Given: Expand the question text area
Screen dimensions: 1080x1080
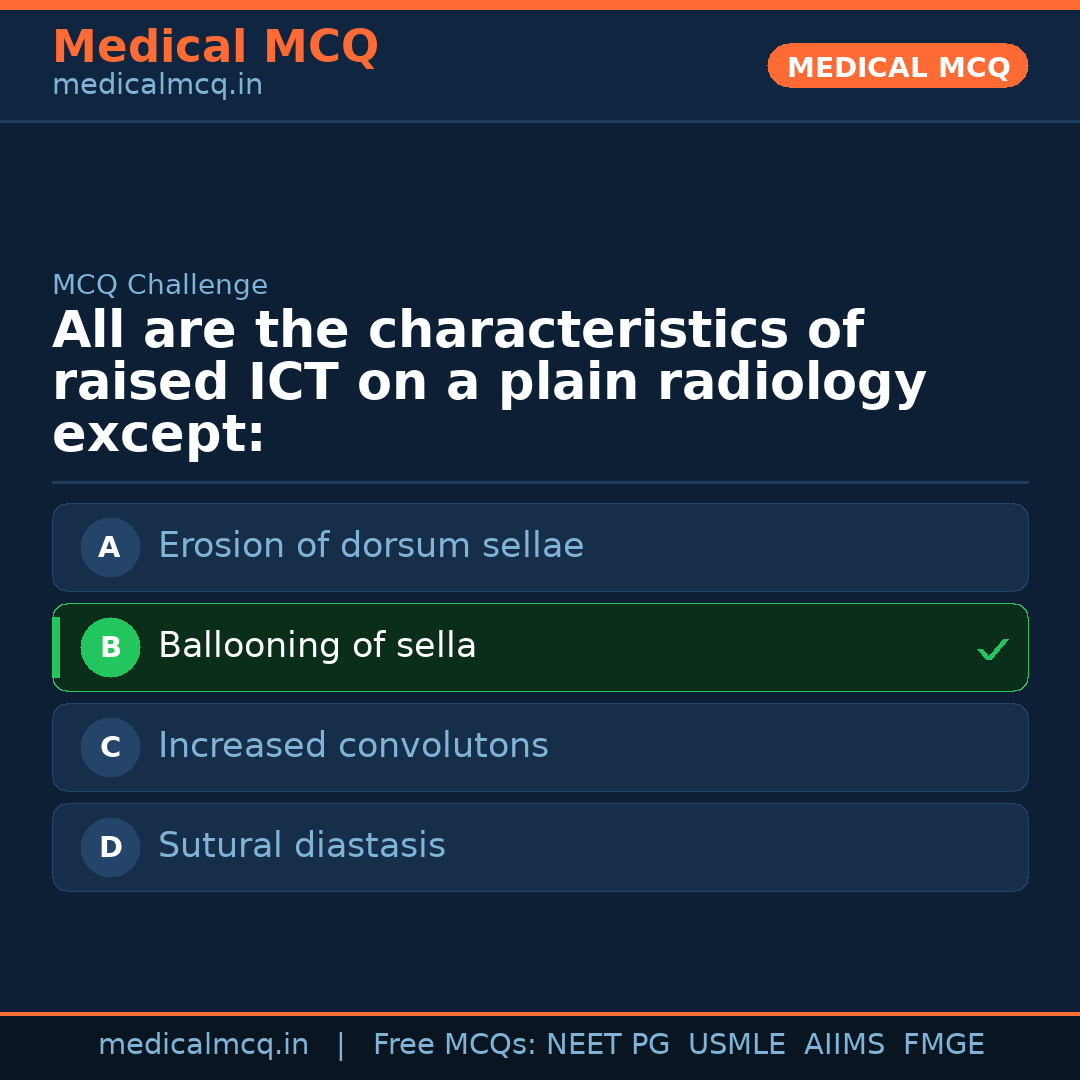Looking at the screenshot, I should click(x=490, y=380).
